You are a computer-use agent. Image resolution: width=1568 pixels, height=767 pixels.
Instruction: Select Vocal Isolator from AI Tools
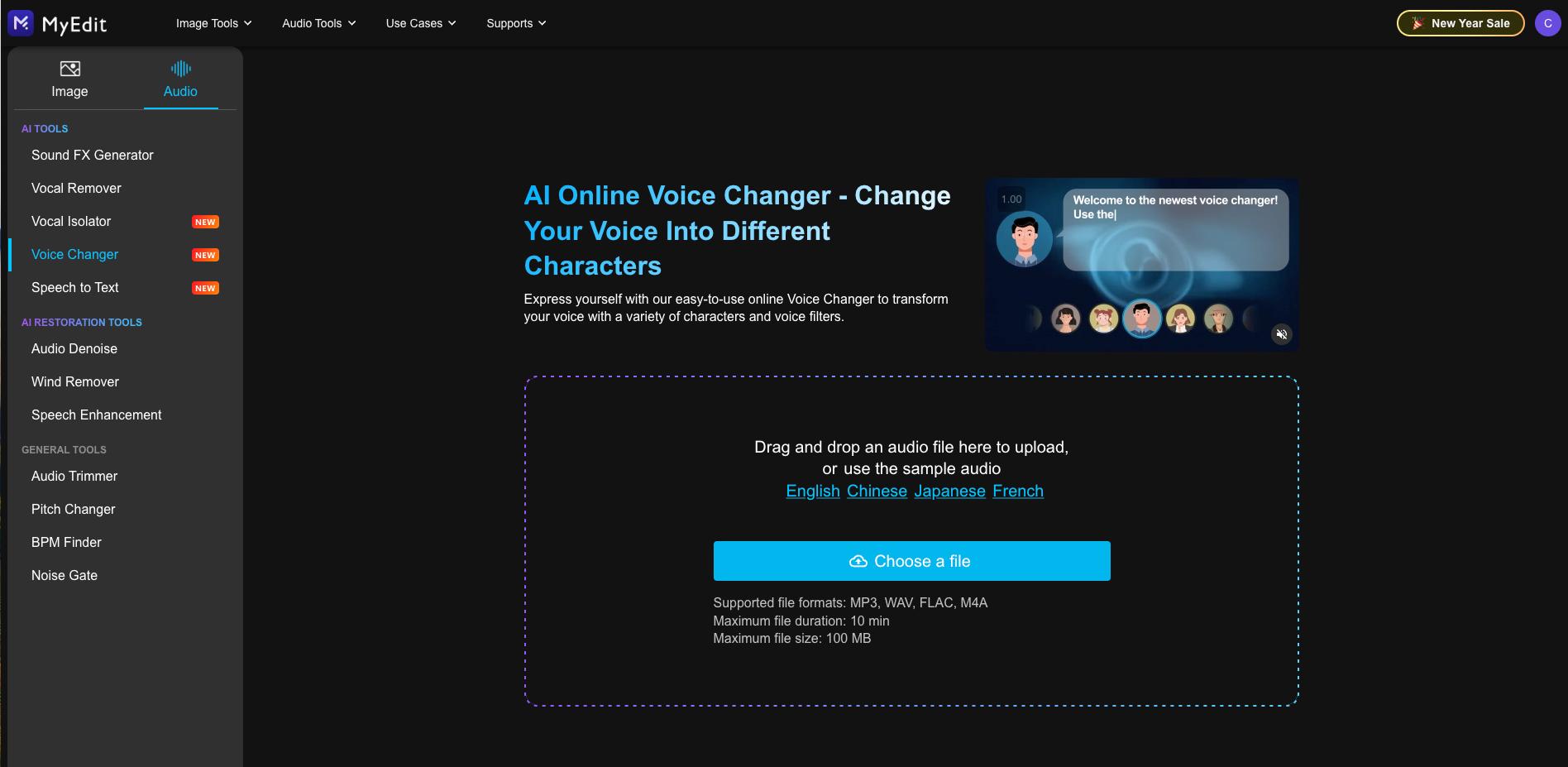coord(70,221)
